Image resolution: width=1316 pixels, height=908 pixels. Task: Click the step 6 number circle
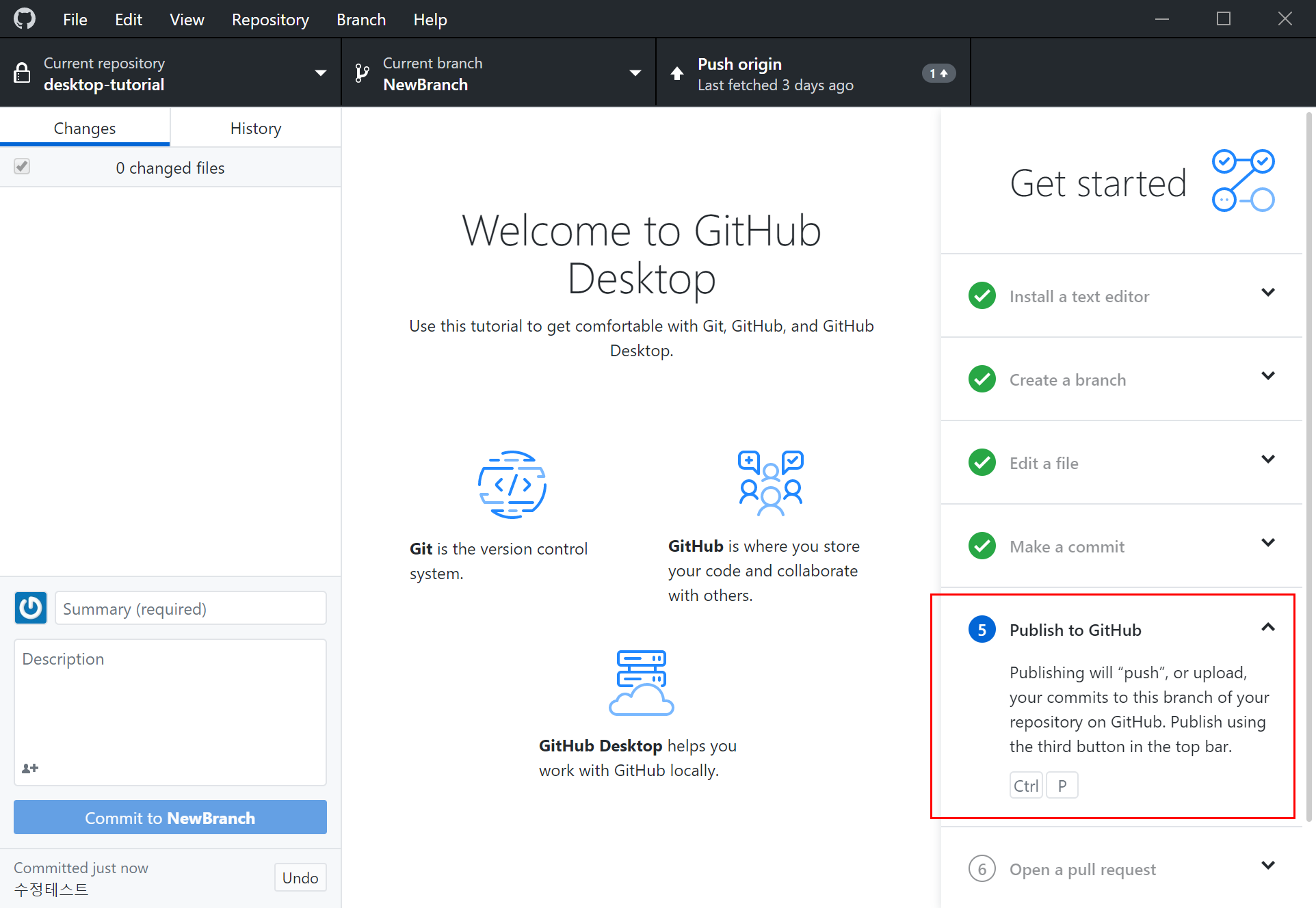point(982,868)
